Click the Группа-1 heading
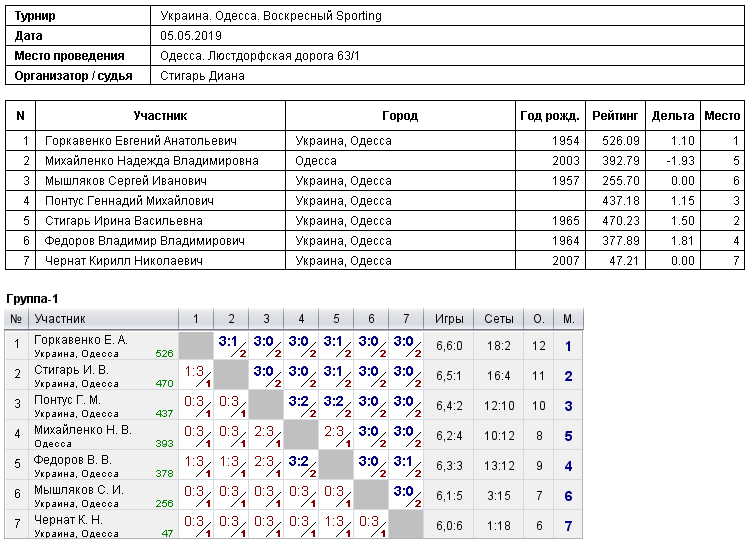Image resolution: width=750 pixels, height=544 pixels. 32,299
